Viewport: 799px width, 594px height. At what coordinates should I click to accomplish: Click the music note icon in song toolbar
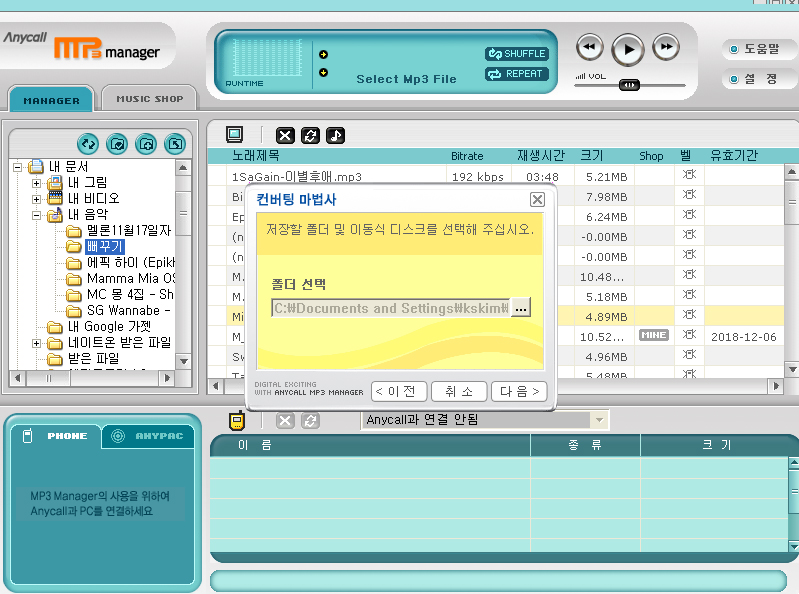click(x=335, y=136)
